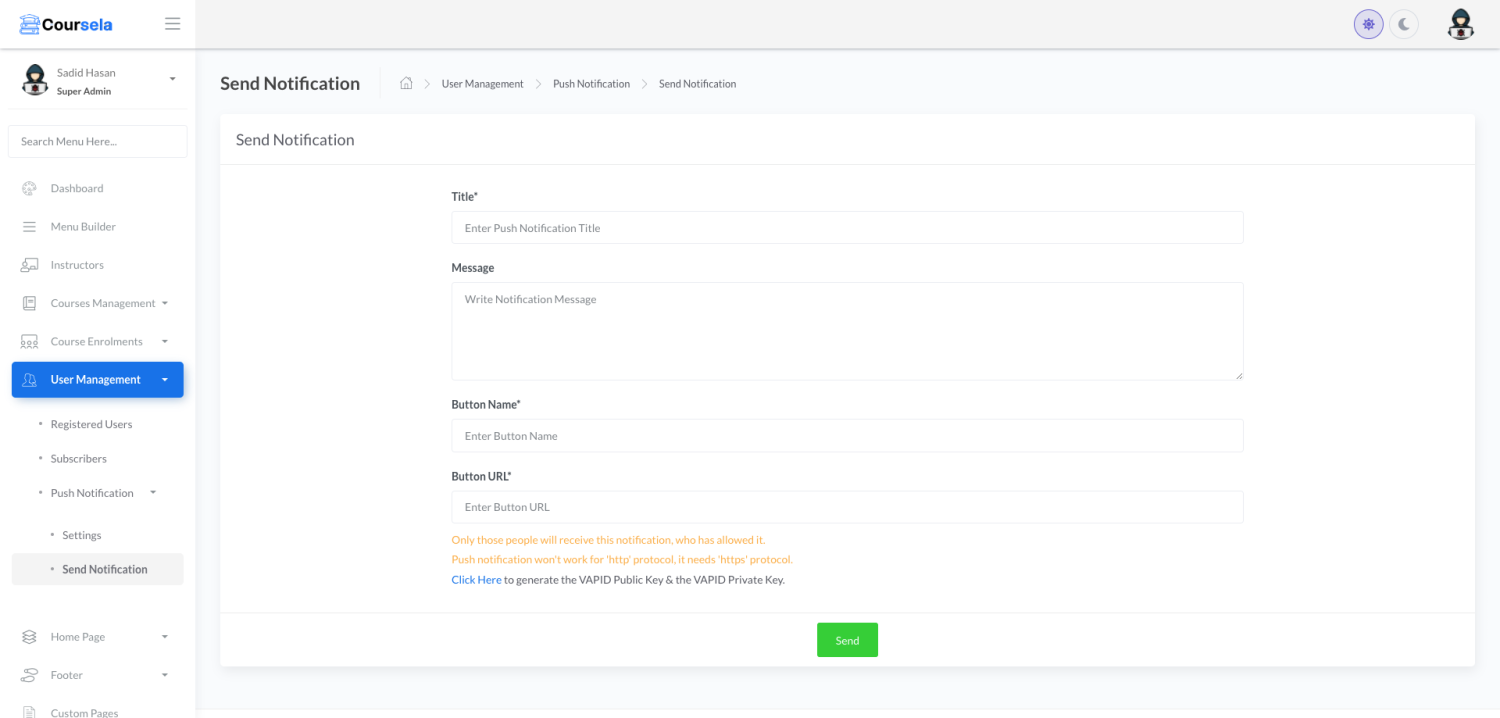1500x718 pixels.
Task: Open the Instructors sidebar icon
Action: (x=29, y=265)
